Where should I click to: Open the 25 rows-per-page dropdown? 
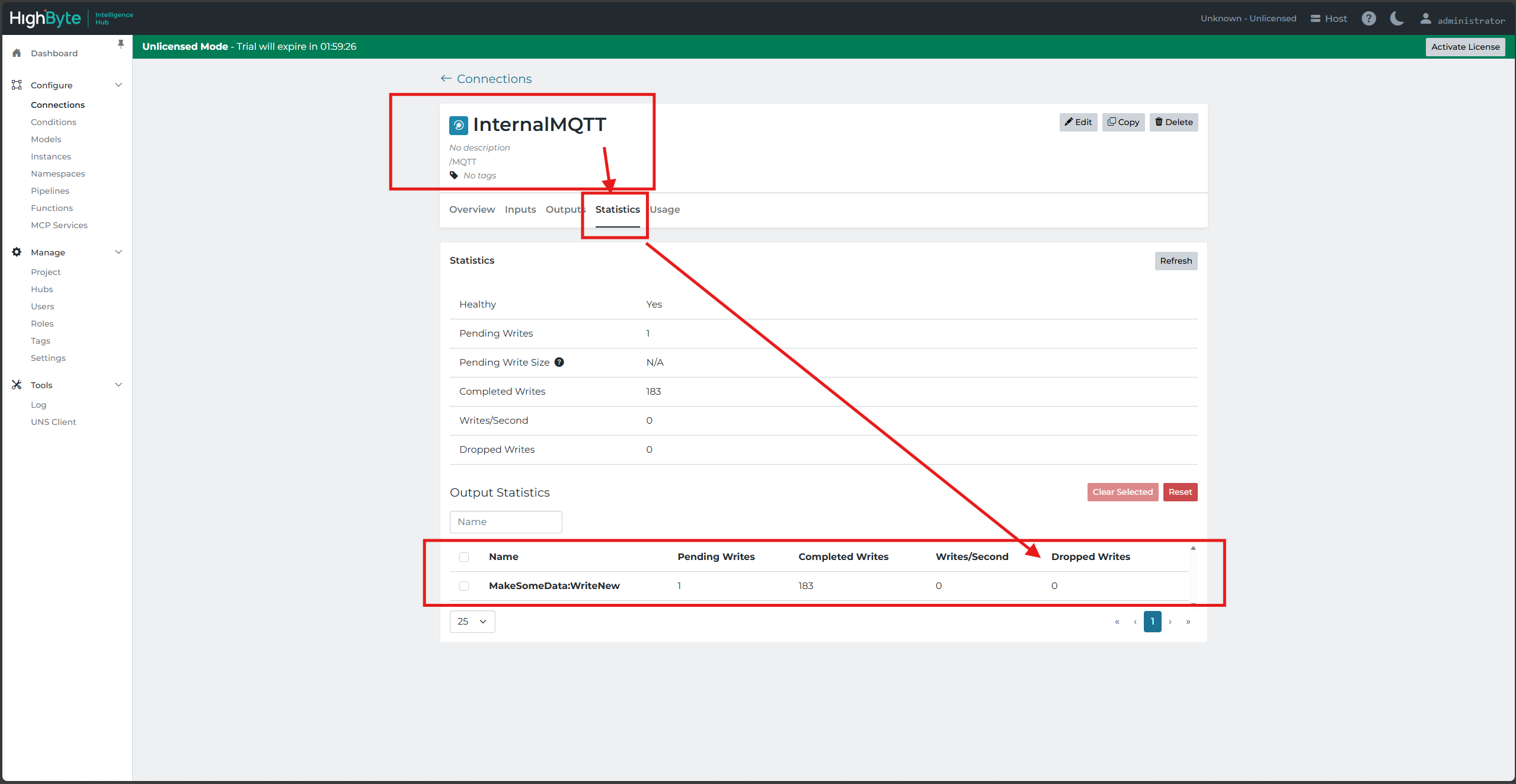click(472, 622)
